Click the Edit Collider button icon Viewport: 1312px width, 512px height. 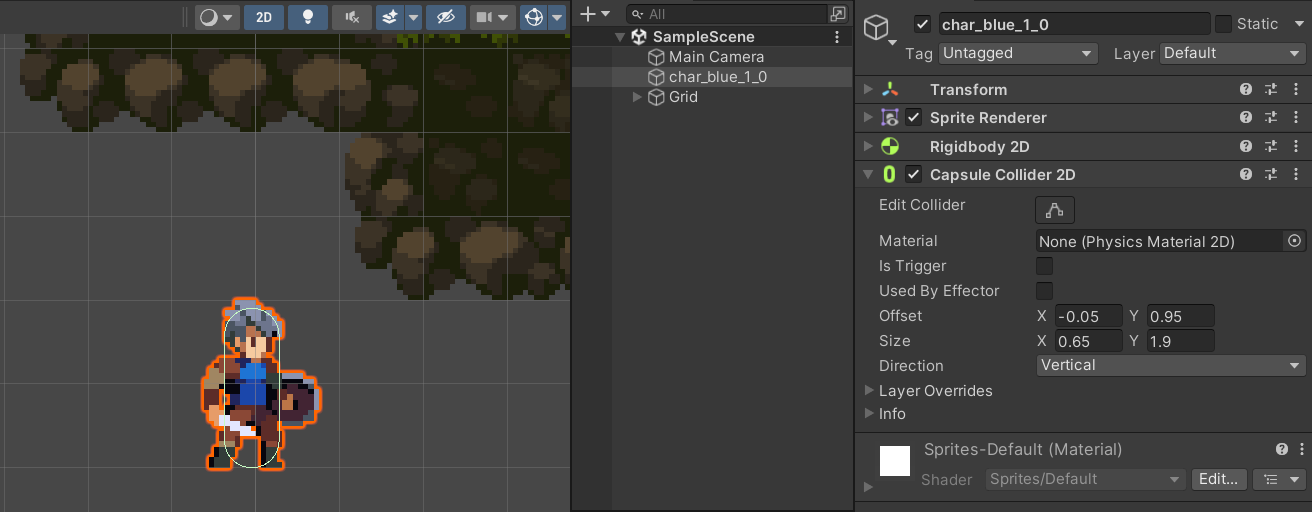(1055, 210)
